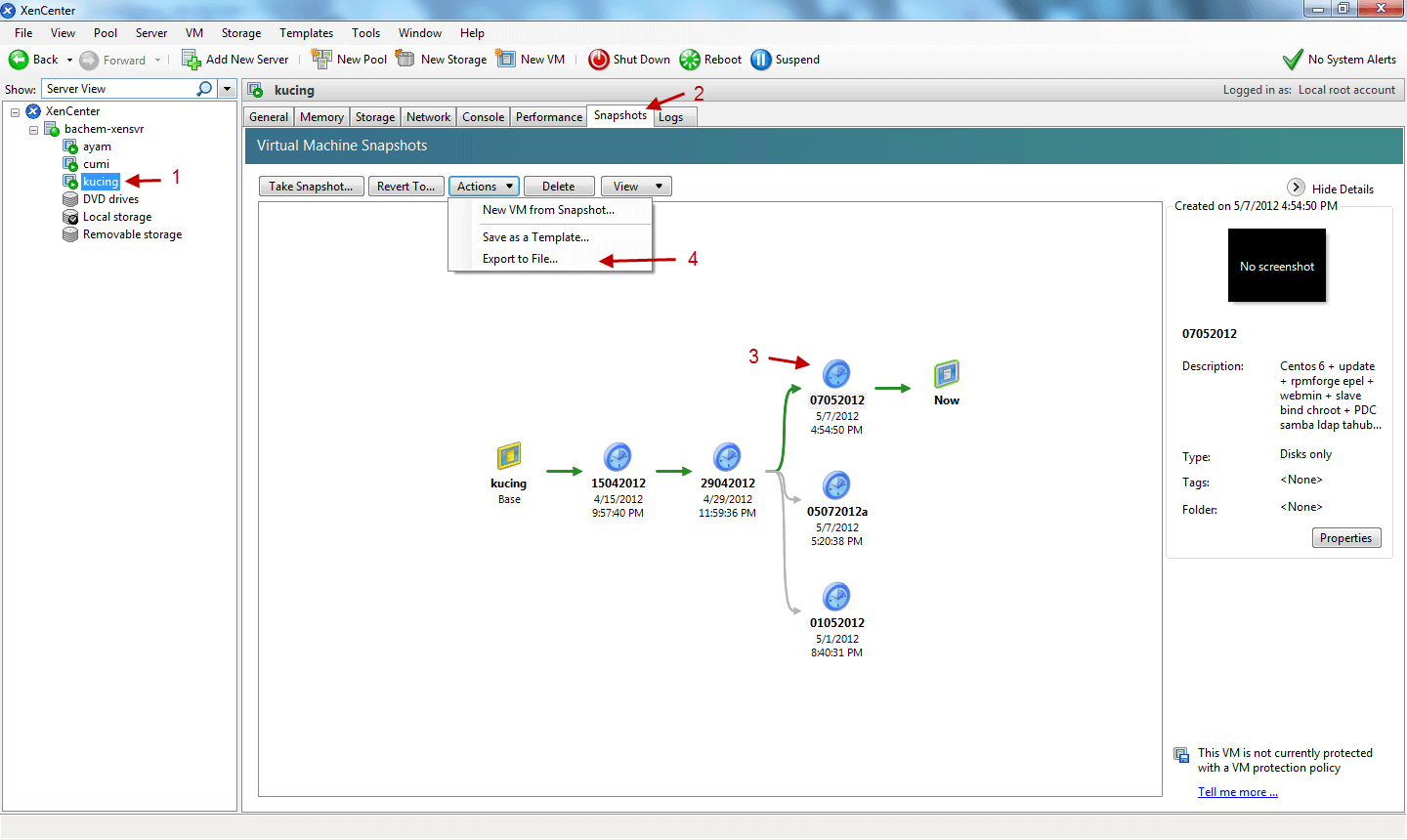This screenshot has height=840, width=1407.
Task: Click the Properties button
Action: 1346,538
